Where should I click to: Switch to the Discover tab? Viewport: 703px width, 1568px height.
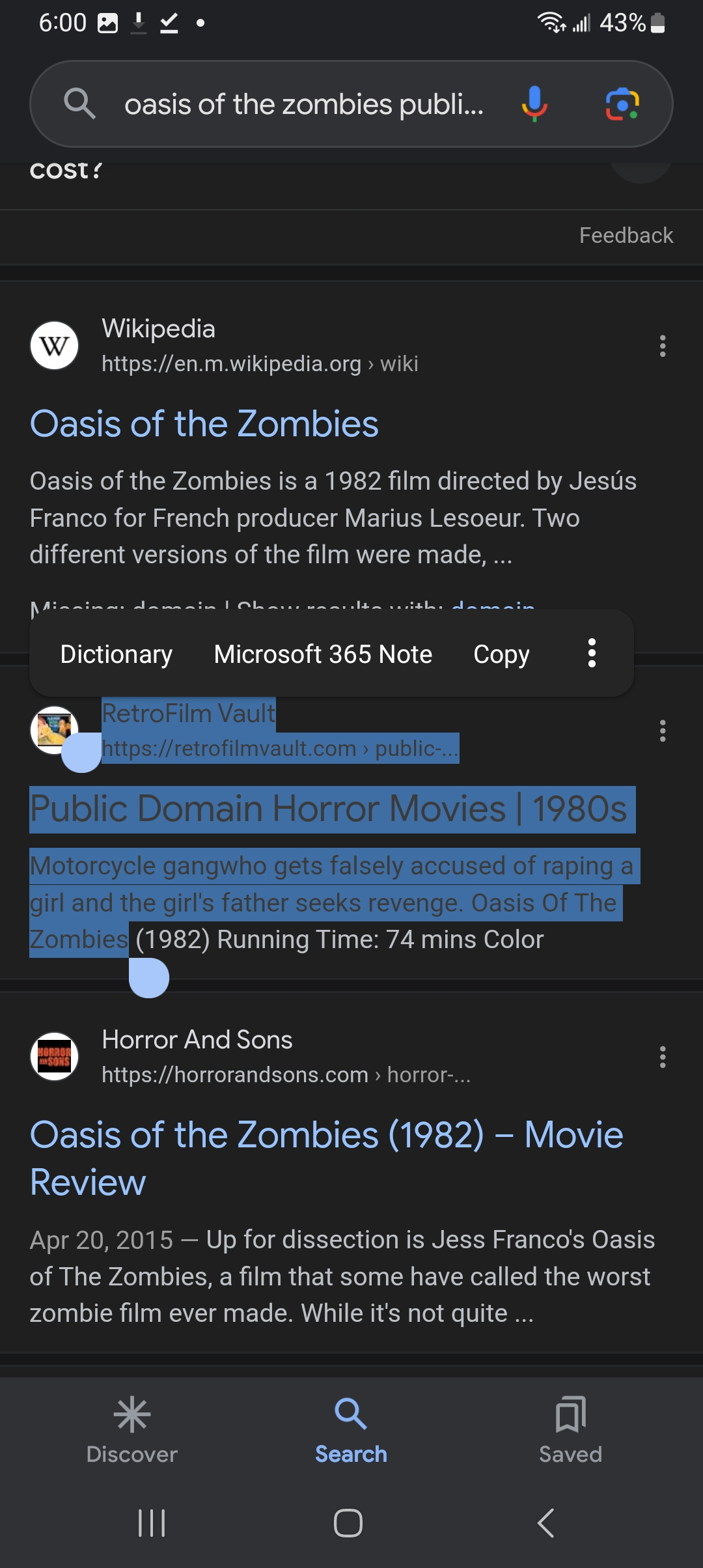[x=132, y=1431]
